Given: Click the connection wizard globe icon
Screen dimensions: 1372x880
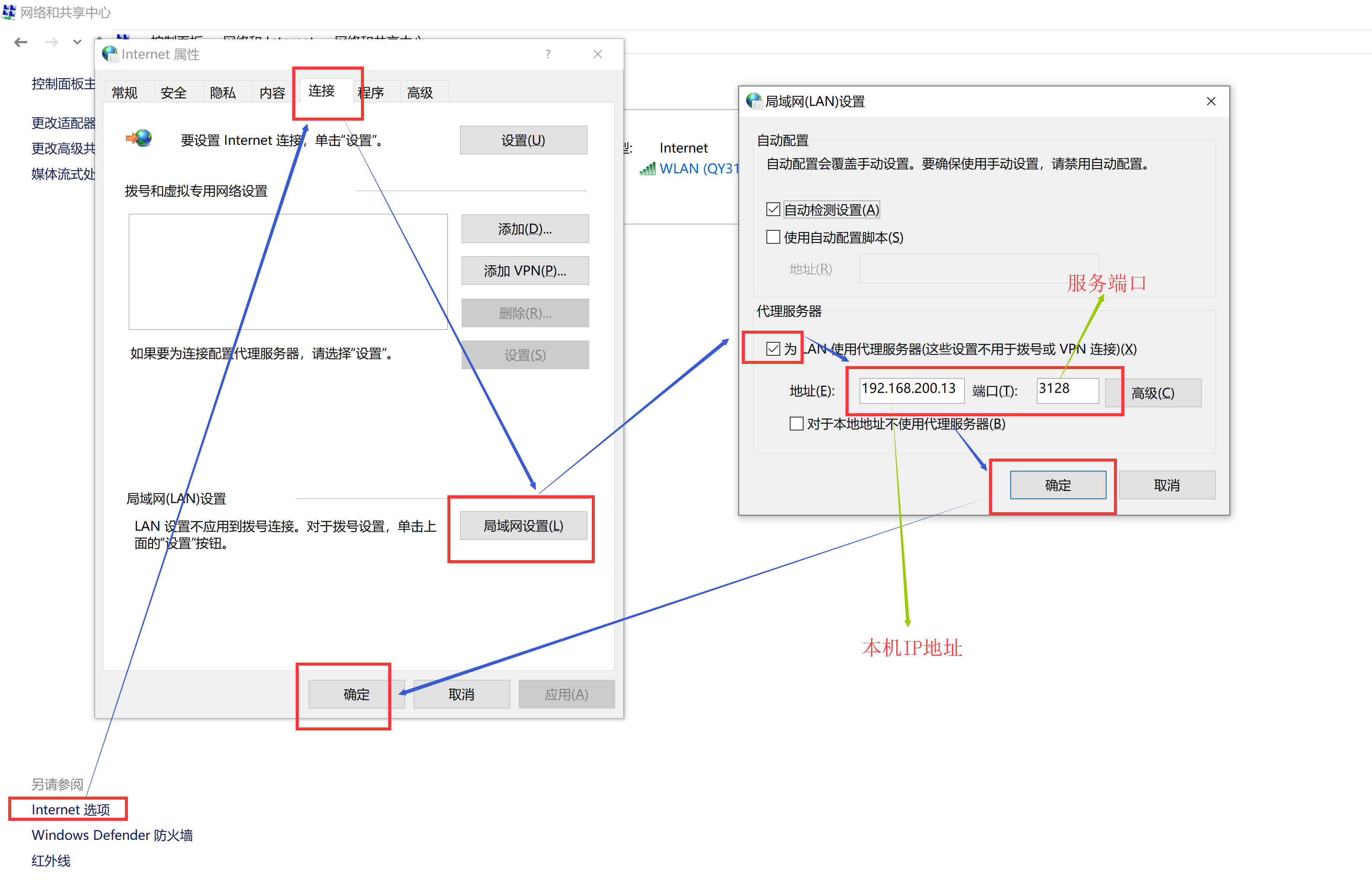Looking at the screenshot, I should 140,139.
